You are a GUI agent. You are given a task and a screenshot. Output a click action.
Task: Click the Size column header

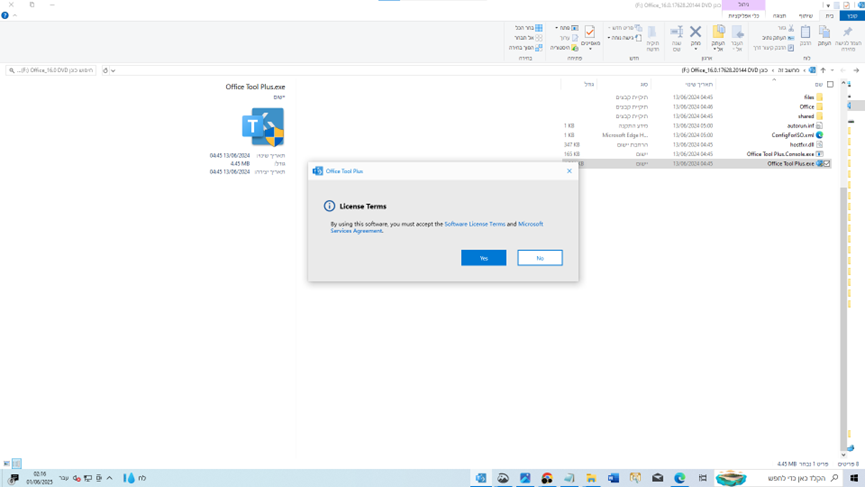(x=589, y=84)
